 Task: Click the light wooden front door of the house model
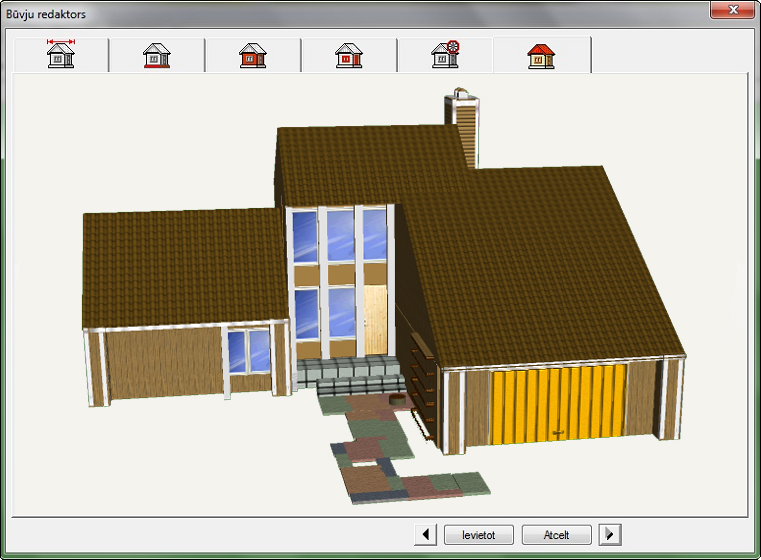pos(376,319)
